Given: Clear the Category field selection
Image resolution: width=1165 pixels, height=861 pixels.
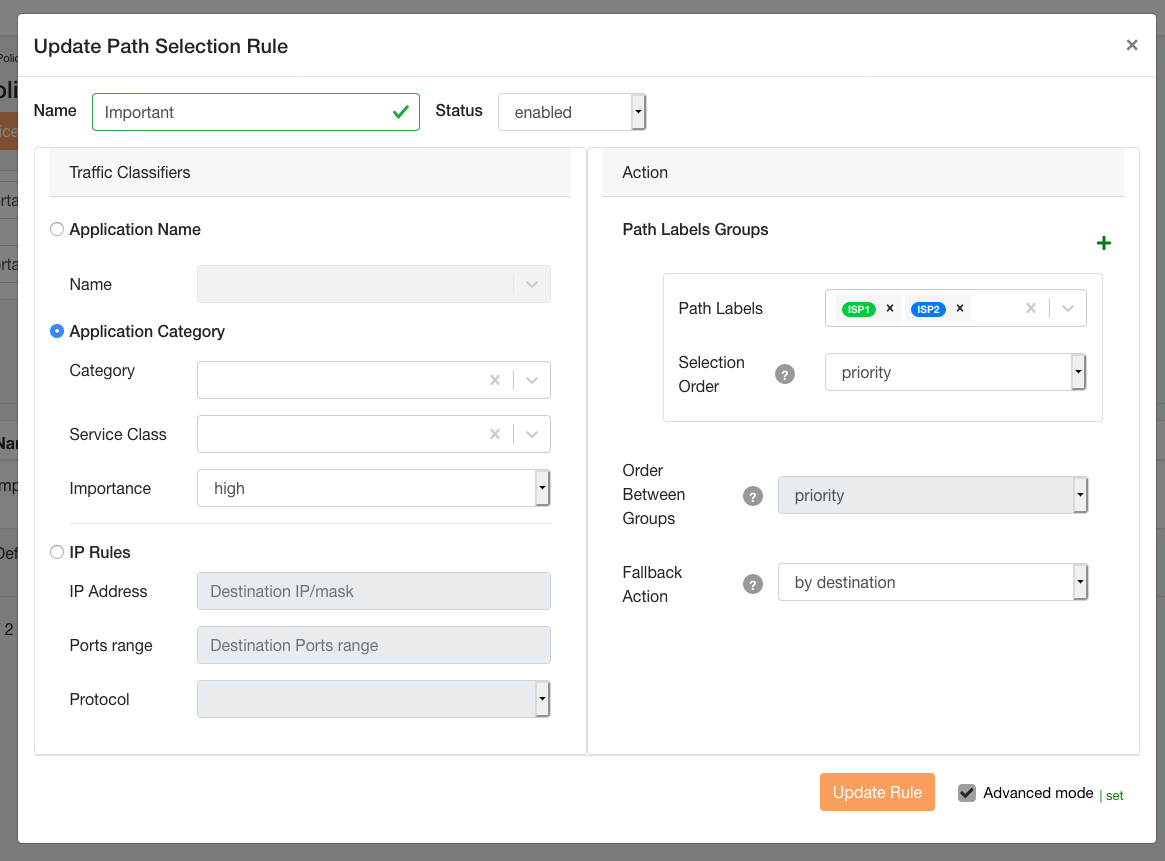Looking at the screenshot, I should coord(494,380).
